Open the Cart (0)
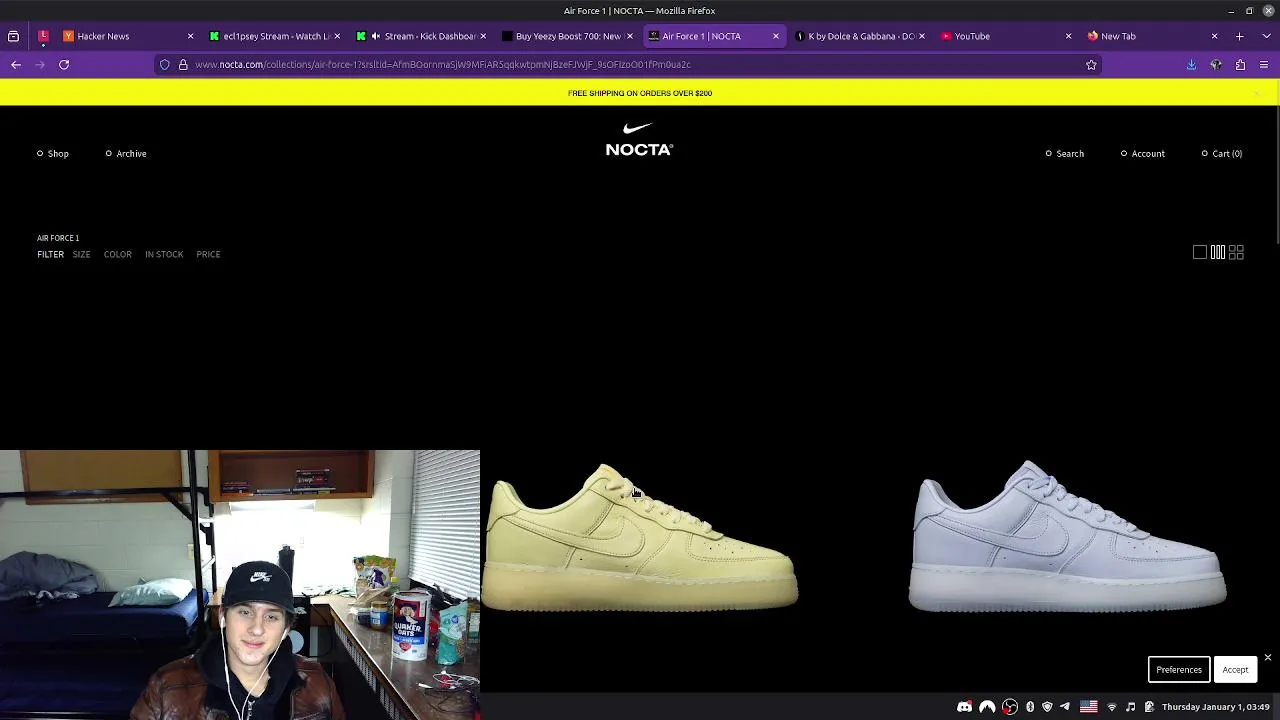The width and height of the screenshot is (1280, 720). (1222, 153)
